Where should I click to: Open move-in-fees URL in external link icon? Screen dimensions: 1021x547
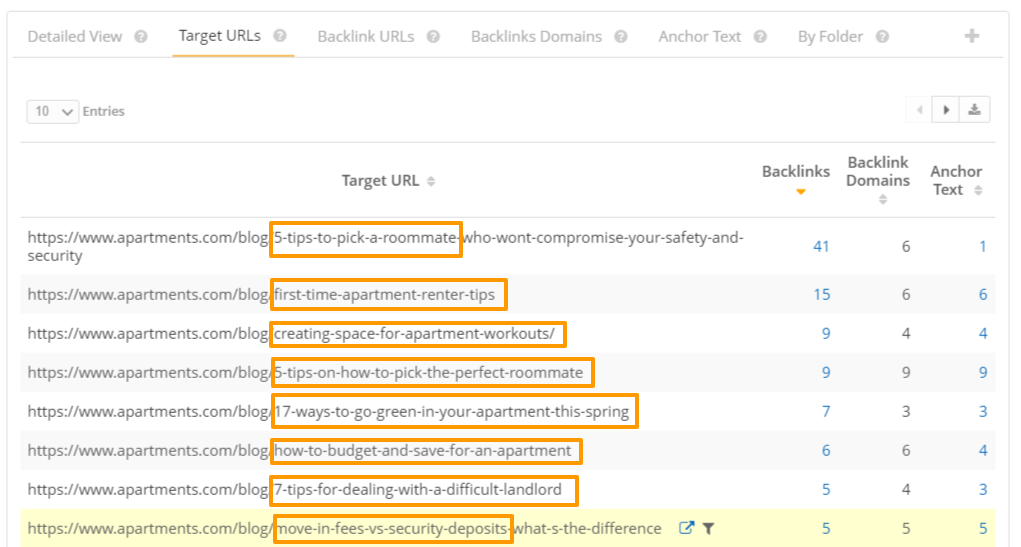tap(686, 527)
